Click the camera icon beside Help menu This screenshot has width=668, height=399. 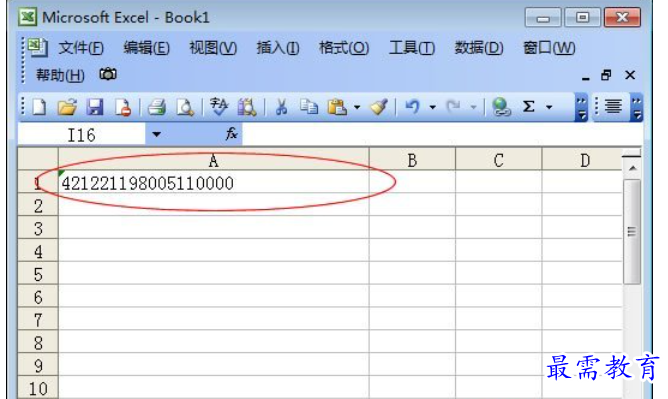click(108, 74)
